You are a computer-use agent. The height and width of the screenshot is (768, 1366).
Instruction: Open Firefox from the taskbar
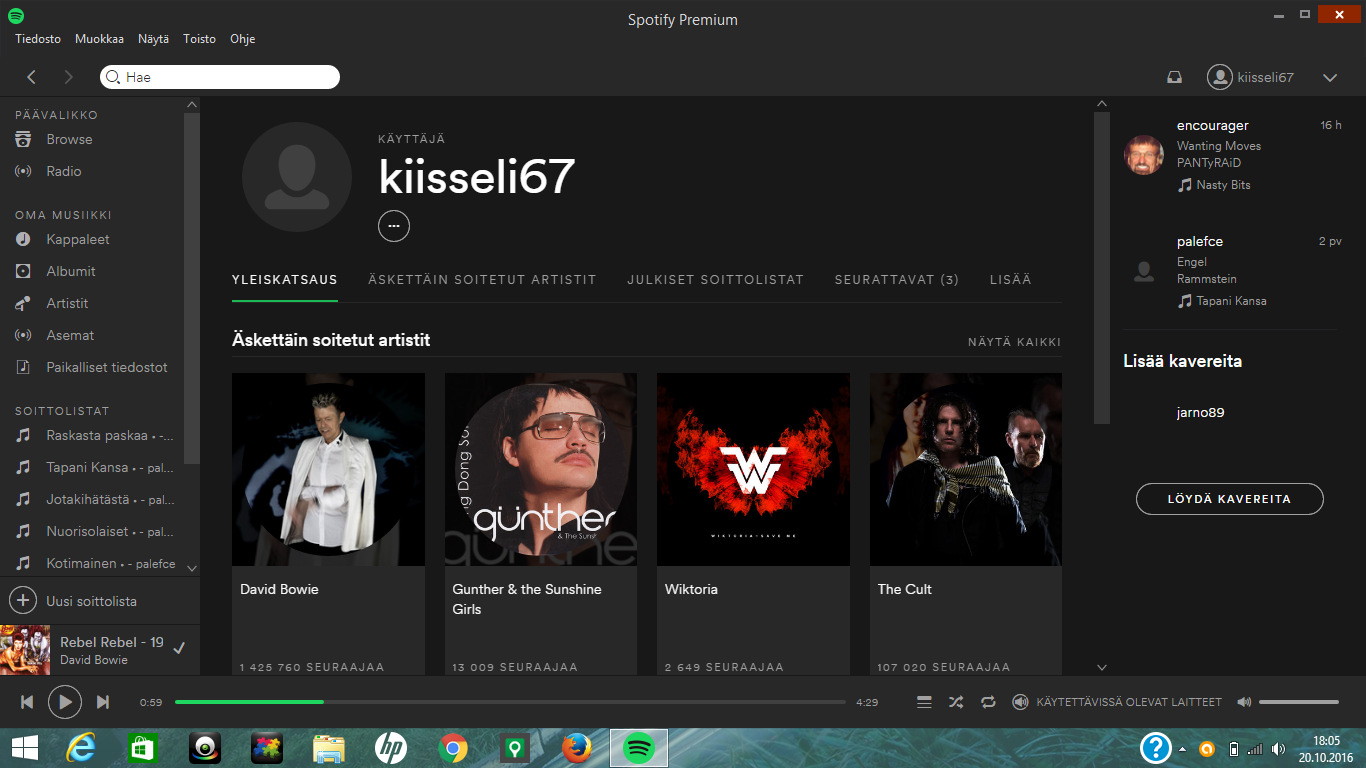point(576,748)
